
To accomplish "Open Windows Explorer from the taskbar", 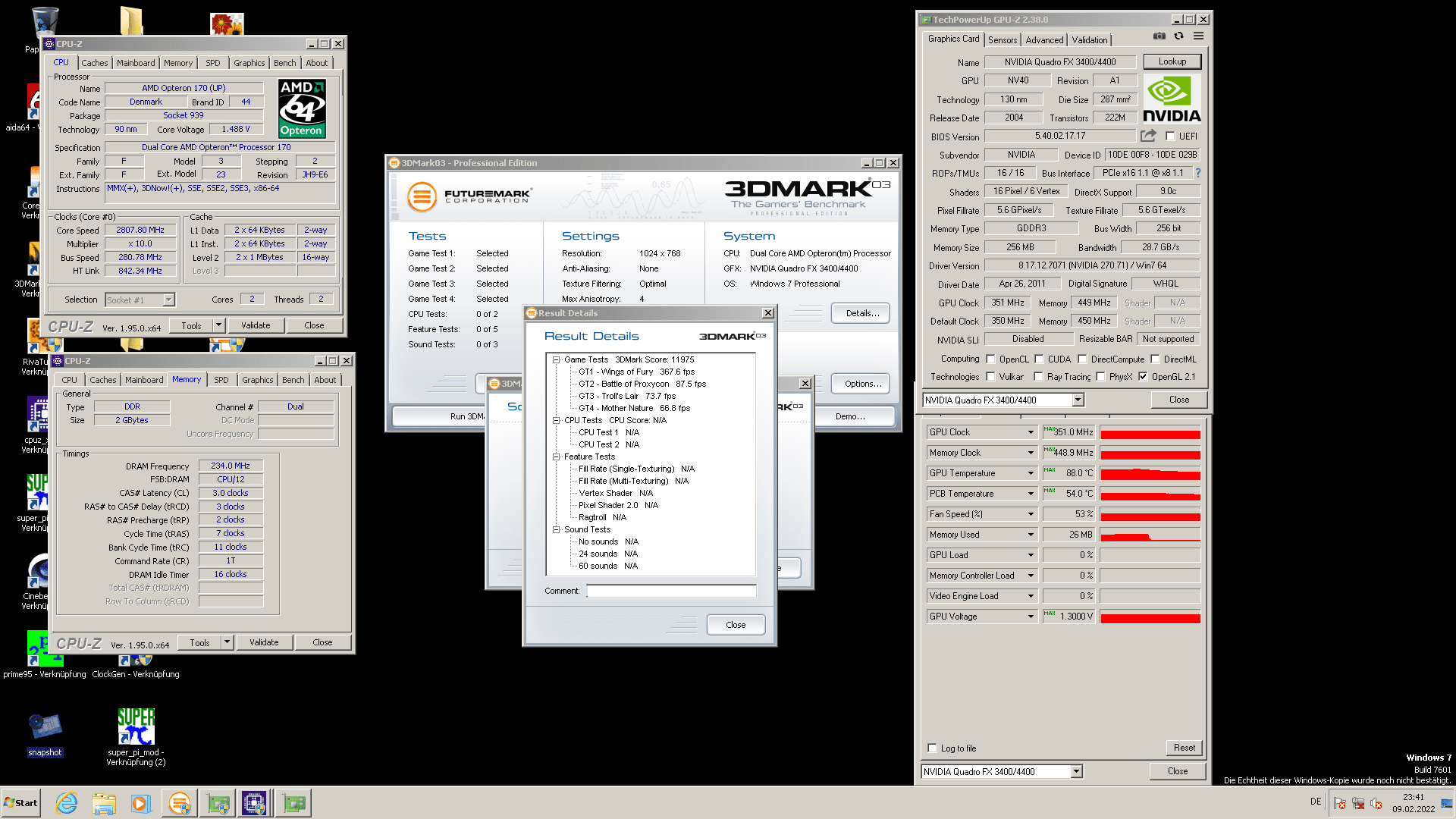I will pos(104,803).
